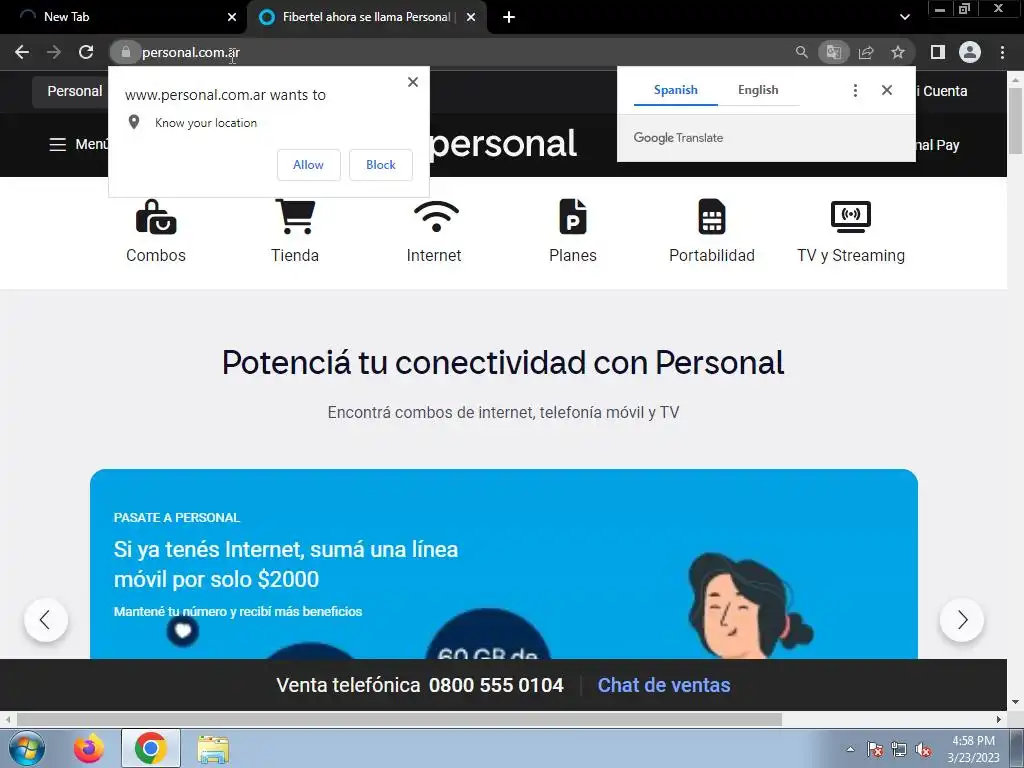1024x768 pixels.
Task: Dismiss the location permission prompt
Action: pyautogui.click(x=413, y=82)
